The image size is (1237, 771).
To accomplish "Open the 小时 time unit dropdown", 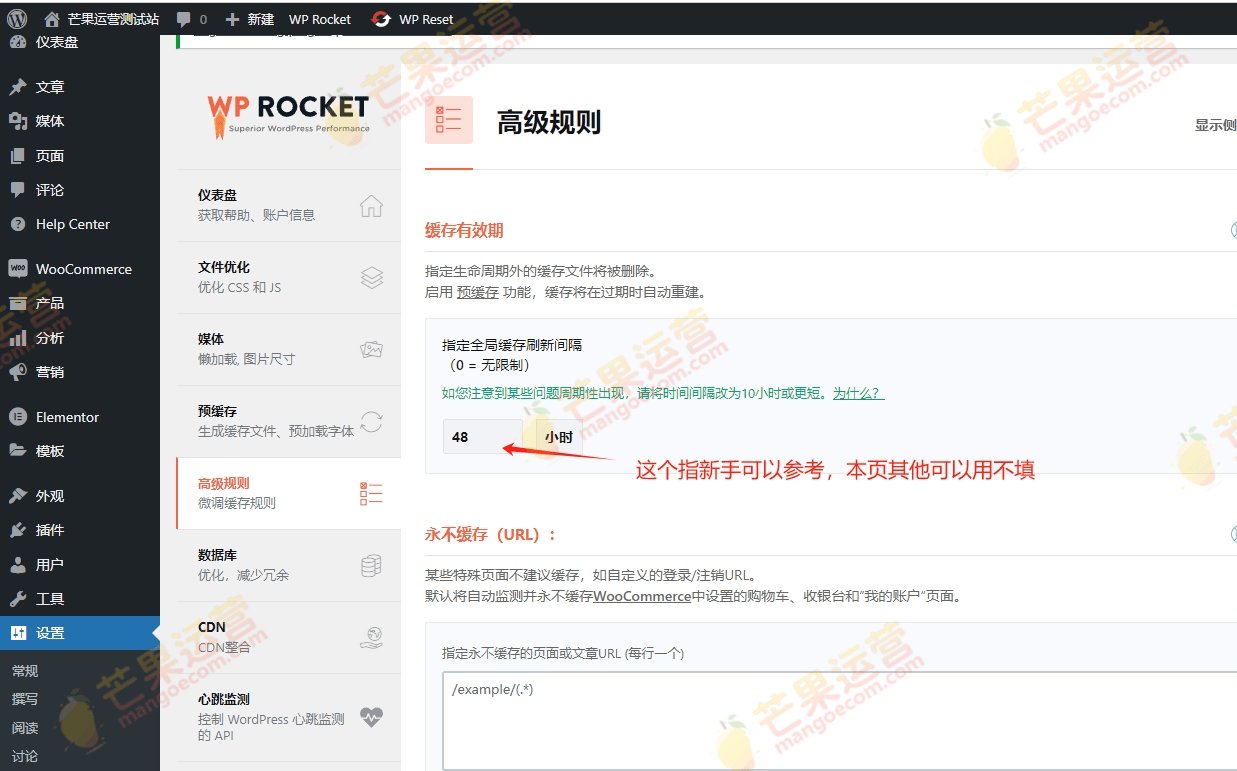I will click(x=559, y=437).
